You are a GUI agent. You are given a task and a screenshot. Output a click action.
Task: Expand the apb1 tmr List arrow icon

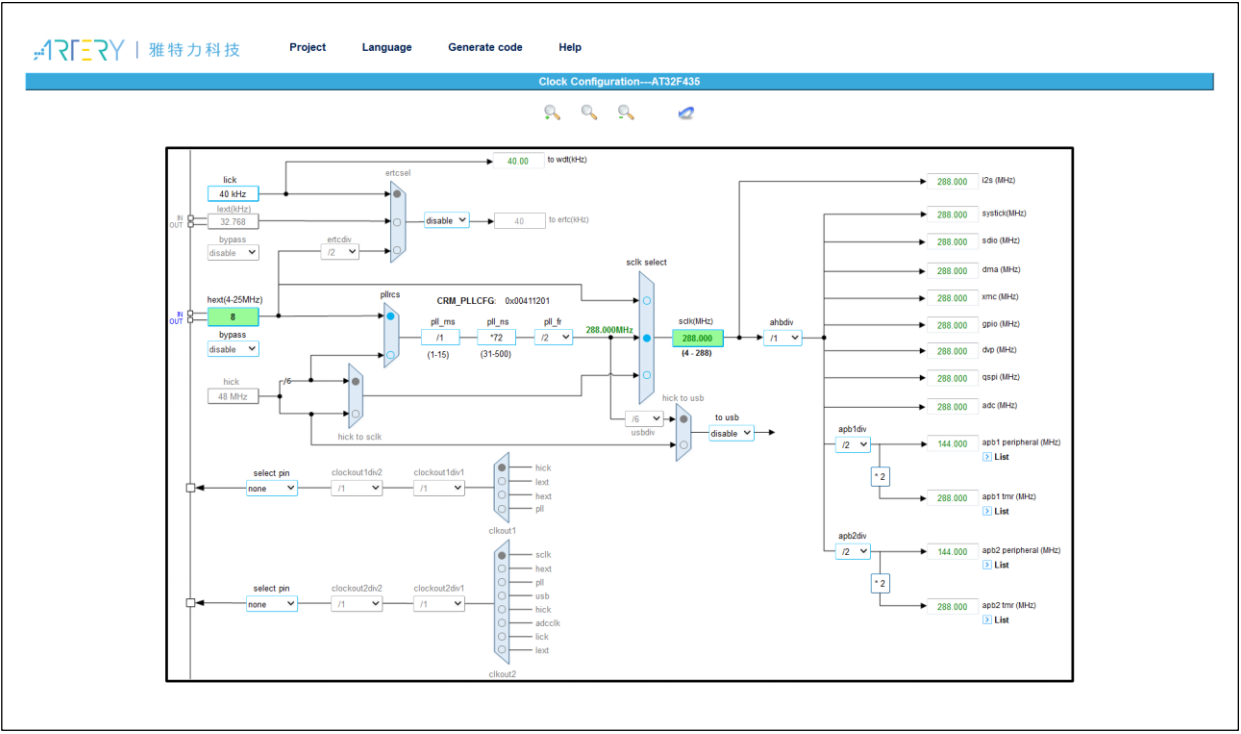[987, 511]
